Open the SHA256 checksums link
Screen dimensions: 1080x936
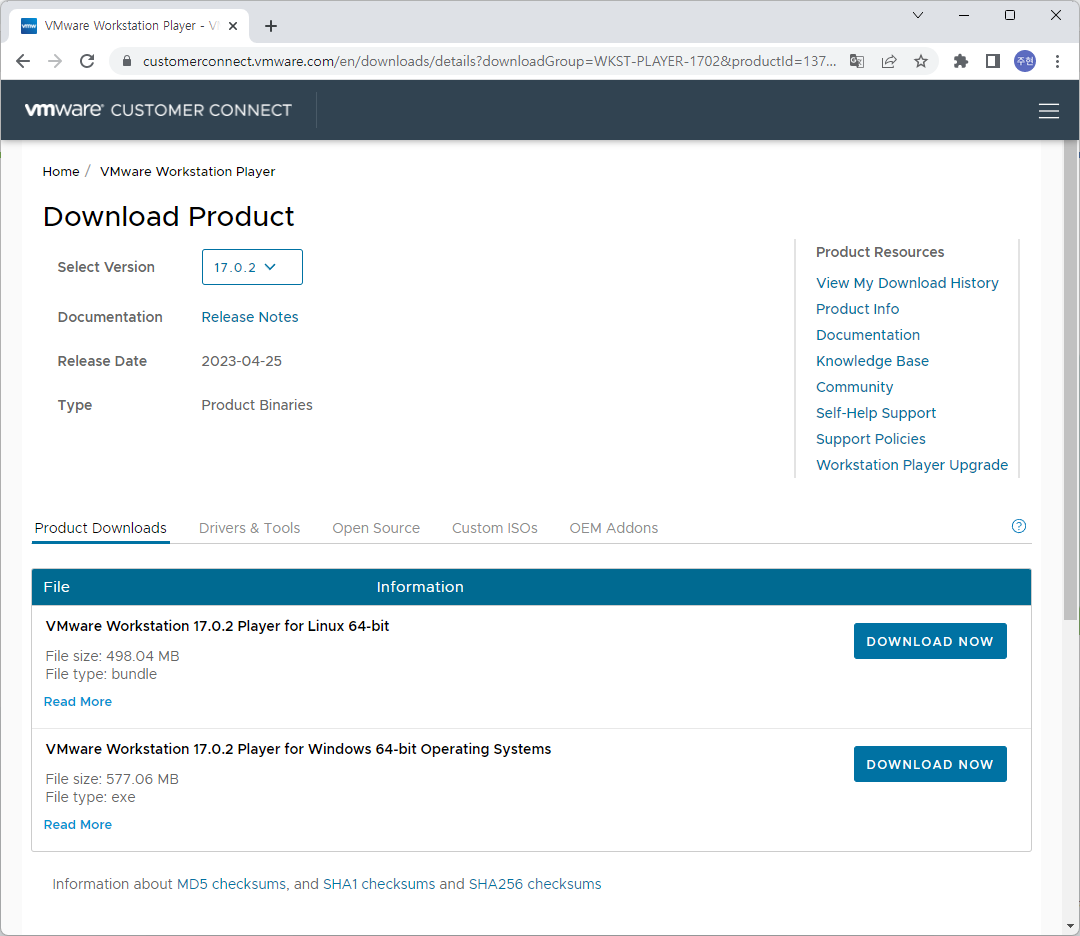click(535, 884)
